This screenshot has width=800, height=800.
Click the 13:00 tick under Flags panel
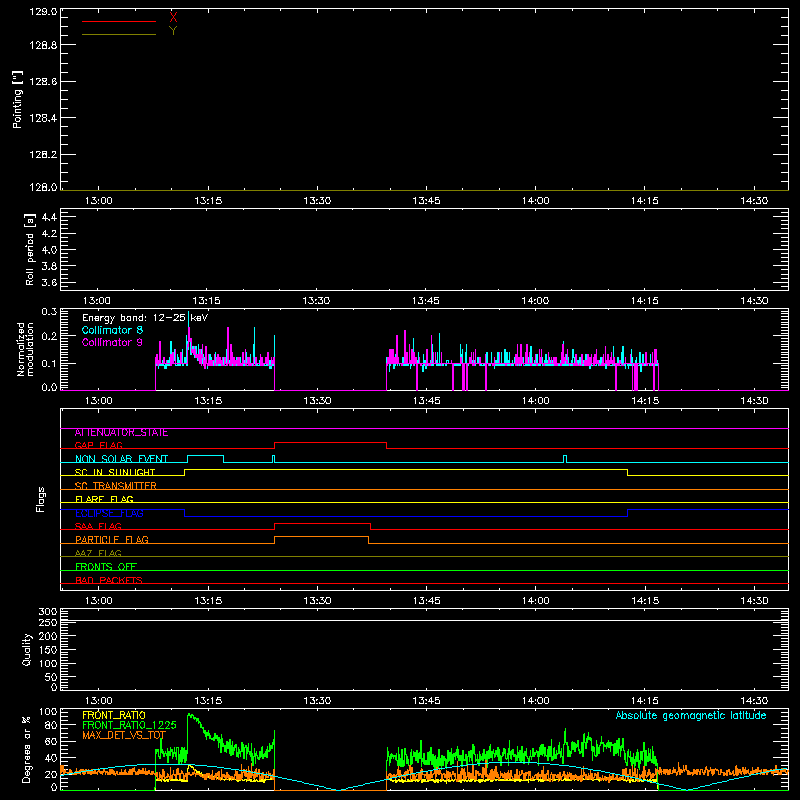click(x=98, y=601)
